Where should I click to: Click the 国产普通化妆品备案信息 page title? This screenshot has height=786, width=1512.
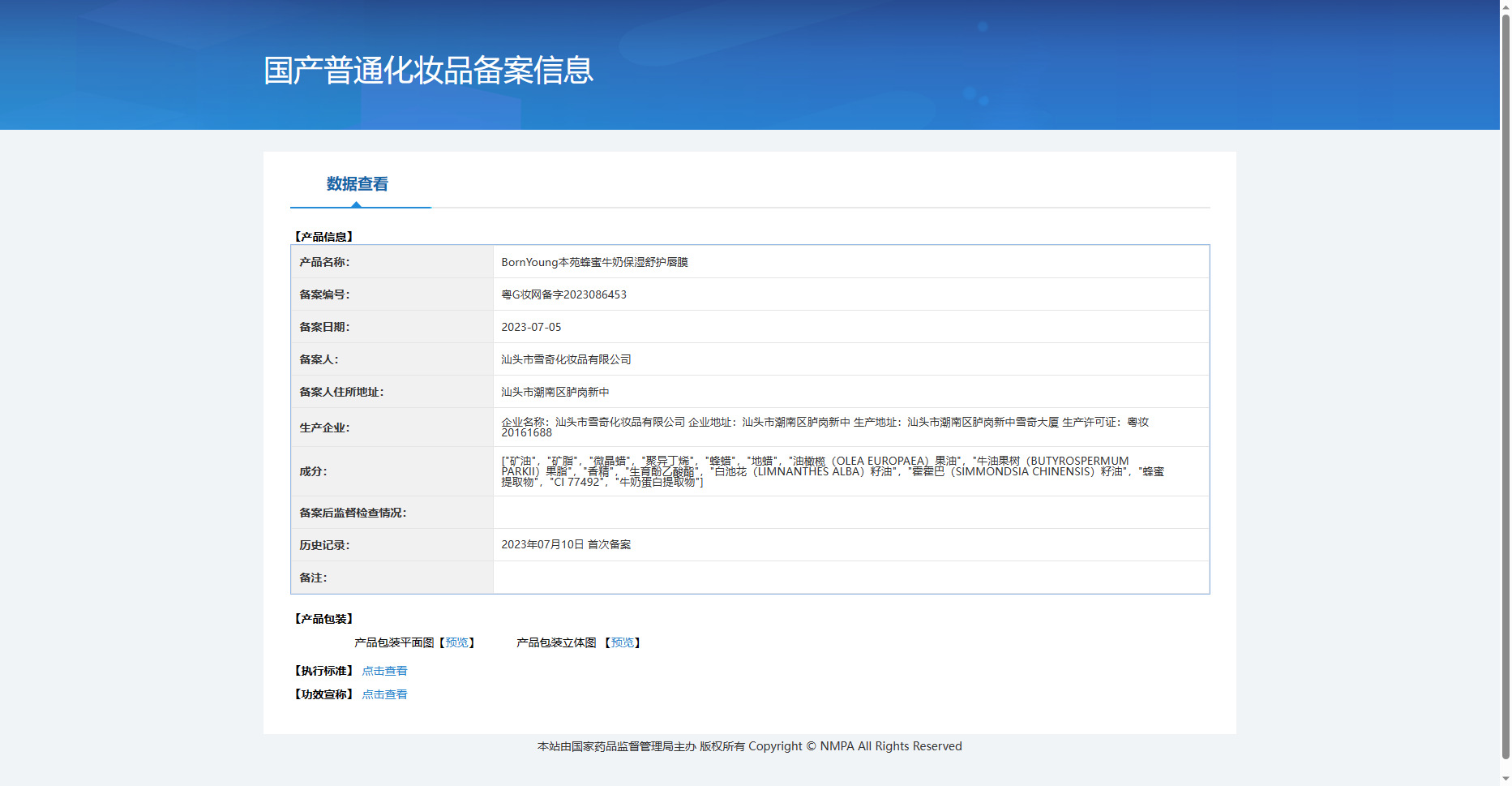pos(428,71)
